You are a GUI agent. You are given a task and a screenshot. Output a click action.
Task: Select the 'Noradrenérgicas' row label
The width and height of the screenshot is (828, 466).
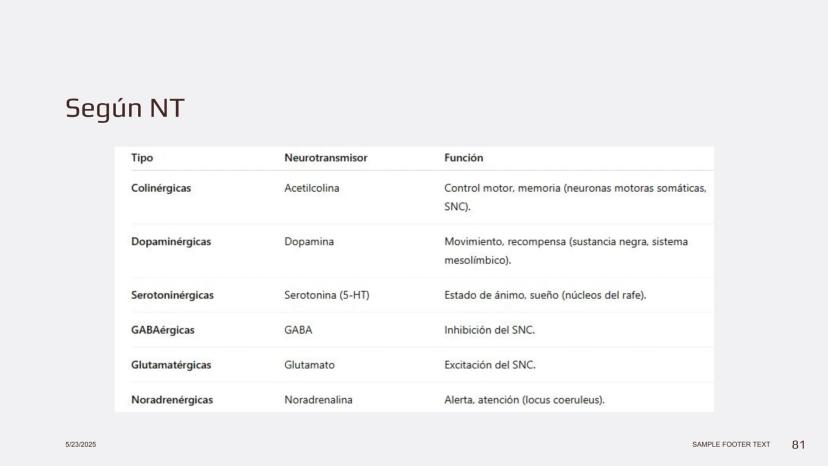[x=172, y=400]
